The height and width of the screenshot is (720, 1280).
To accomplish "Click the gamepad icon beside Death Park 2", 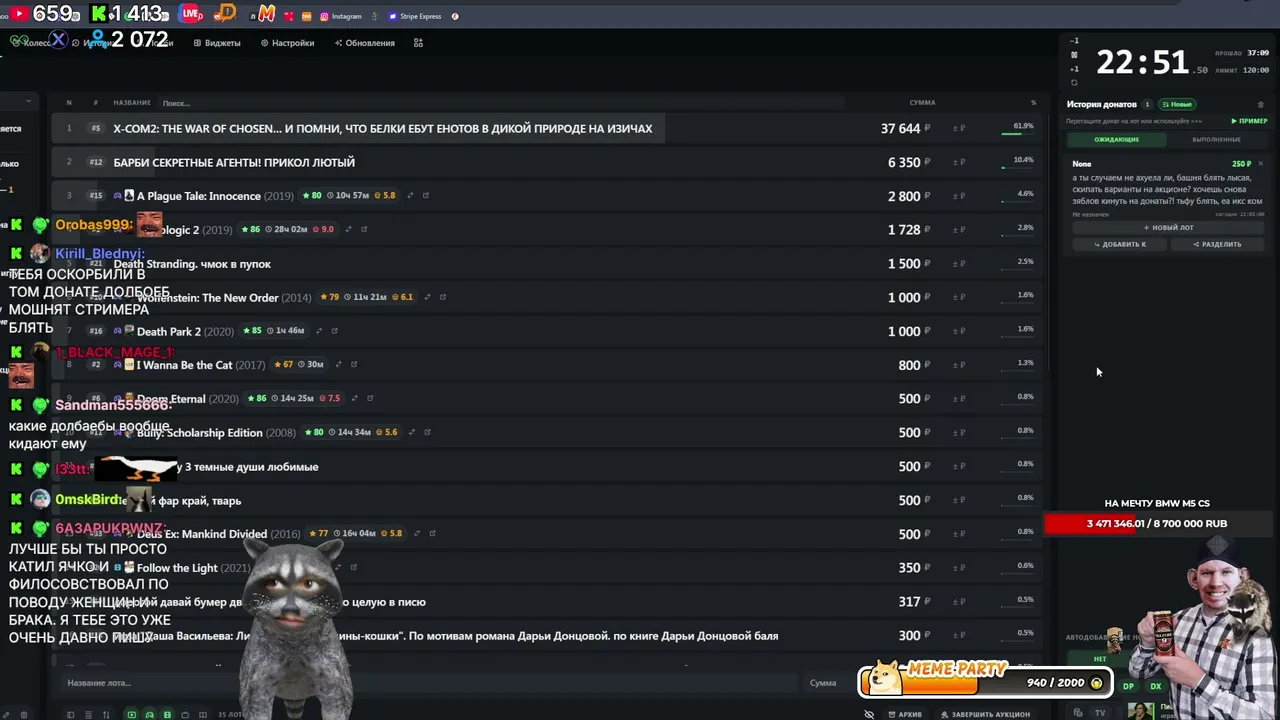I will click(x=117, y=331).
